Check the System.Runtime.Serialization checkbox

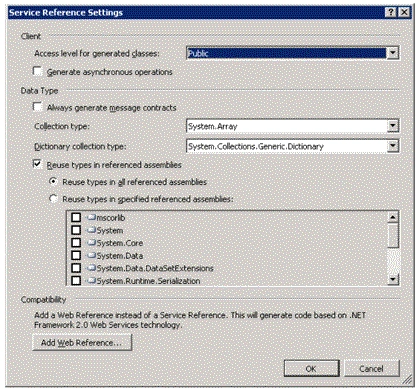(76, 281)
